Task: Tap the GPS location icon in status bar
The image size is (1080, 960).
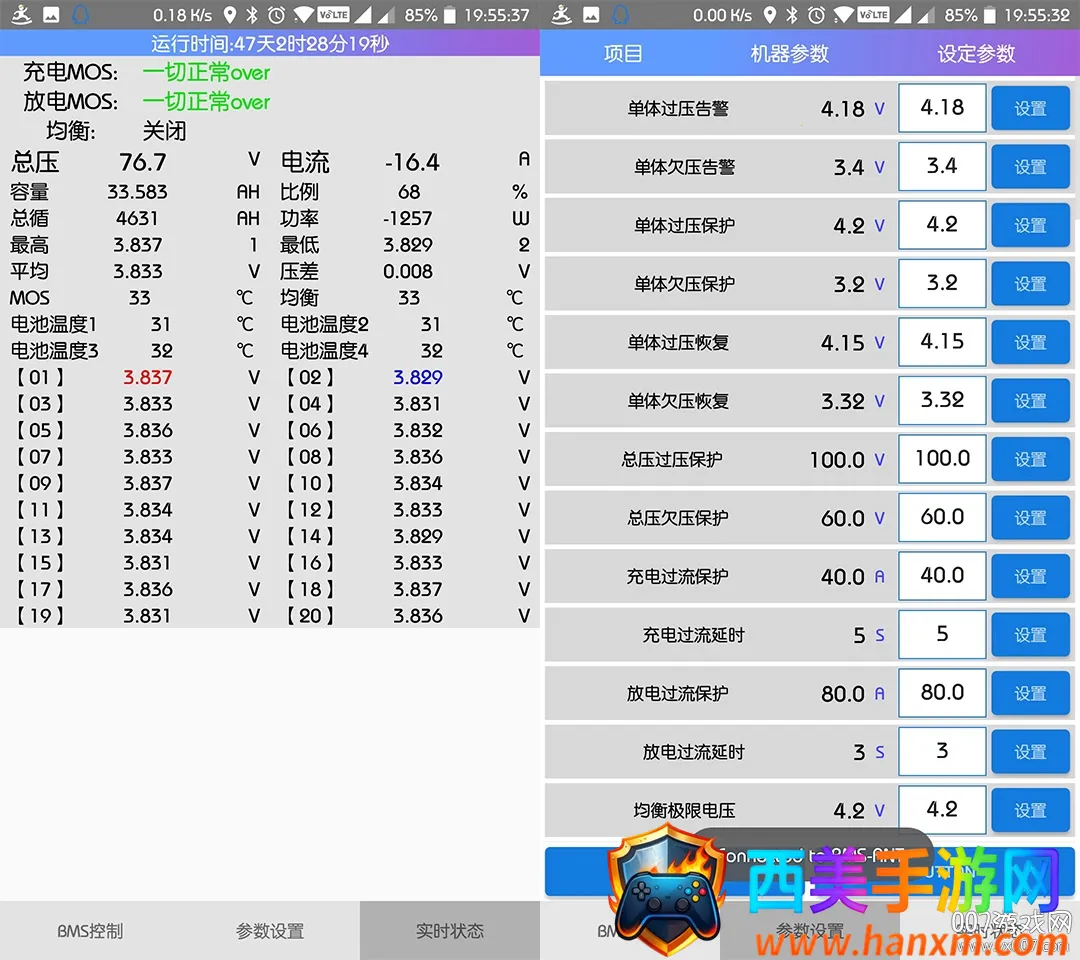Action: (x=230, y=16)
